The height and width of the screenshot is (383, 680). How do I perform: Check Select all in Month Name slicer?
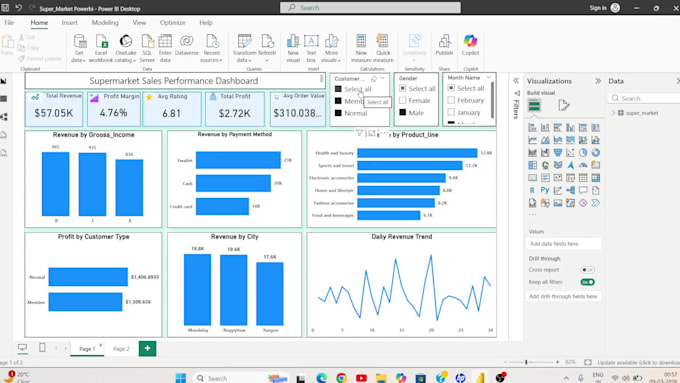451,88
